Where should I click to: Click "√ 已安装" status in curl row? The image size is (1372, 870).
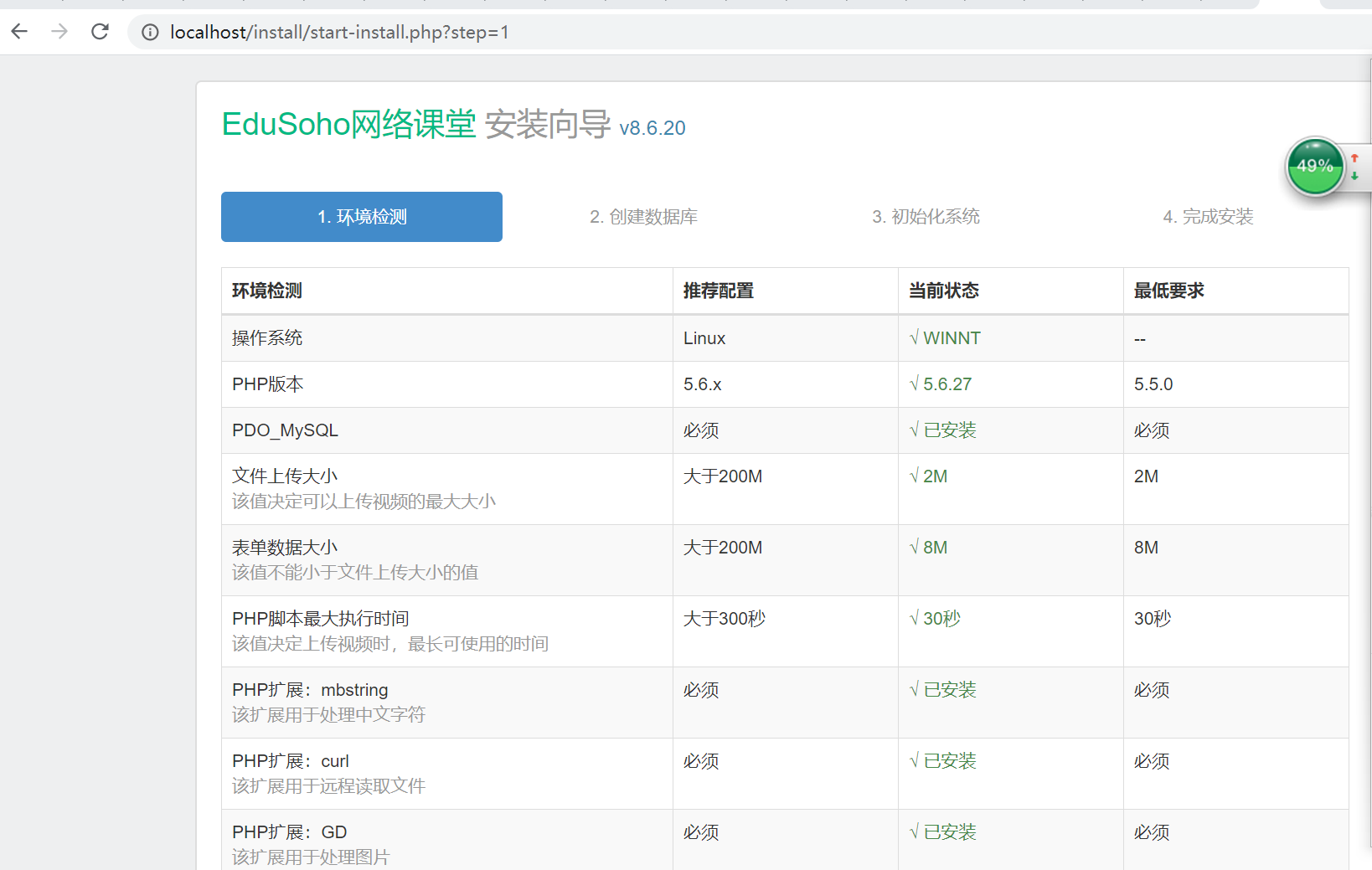[x=943, y=761]
